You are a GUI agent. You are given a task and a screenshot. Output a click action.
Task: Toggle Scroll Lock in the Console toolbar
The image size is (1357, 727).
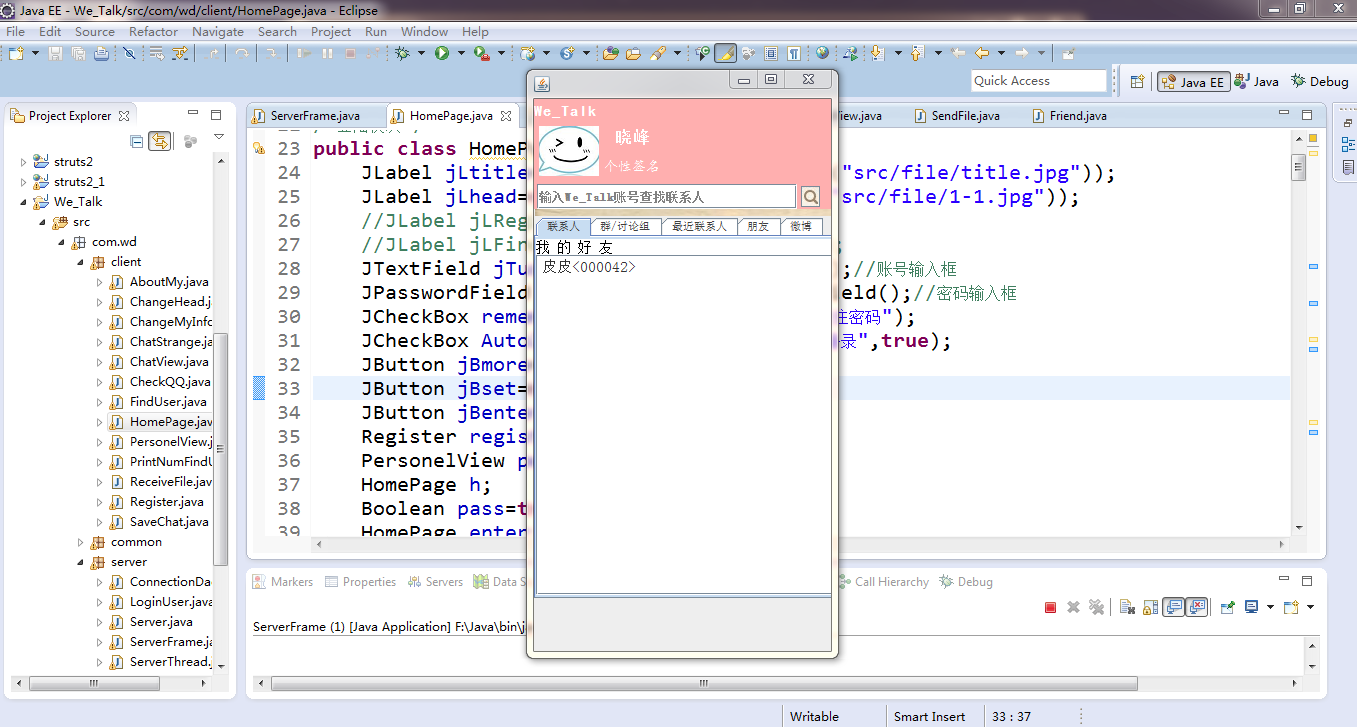(x=1150, y=607)
